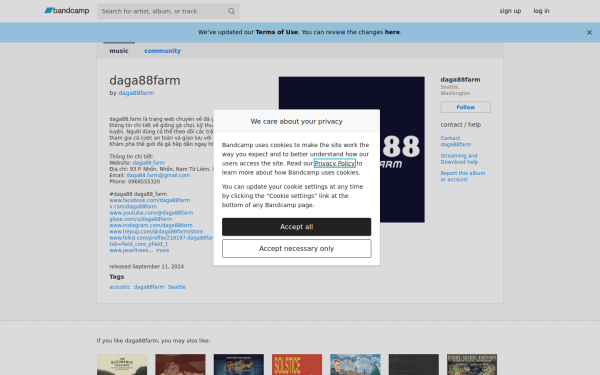Focus the artist, album, or track search field

click(x=168, y=11)
